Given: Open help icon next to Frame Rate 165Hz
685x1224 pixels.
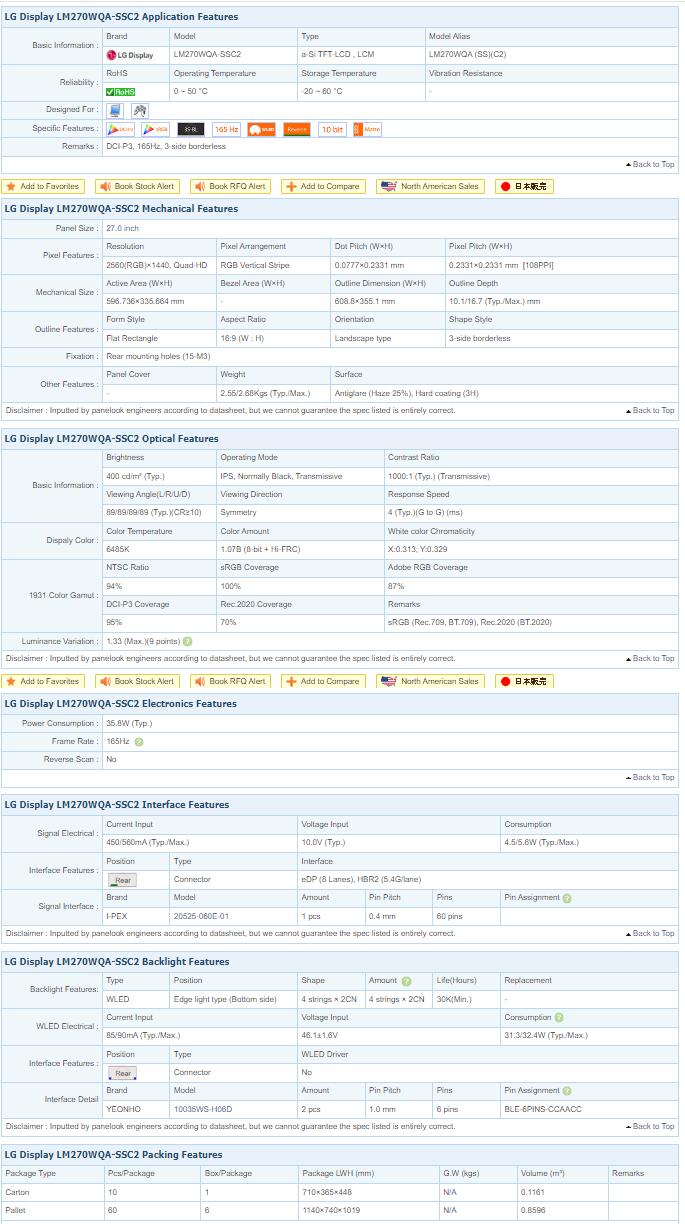Looking at the screenshot, I should (x=139, y=742).
